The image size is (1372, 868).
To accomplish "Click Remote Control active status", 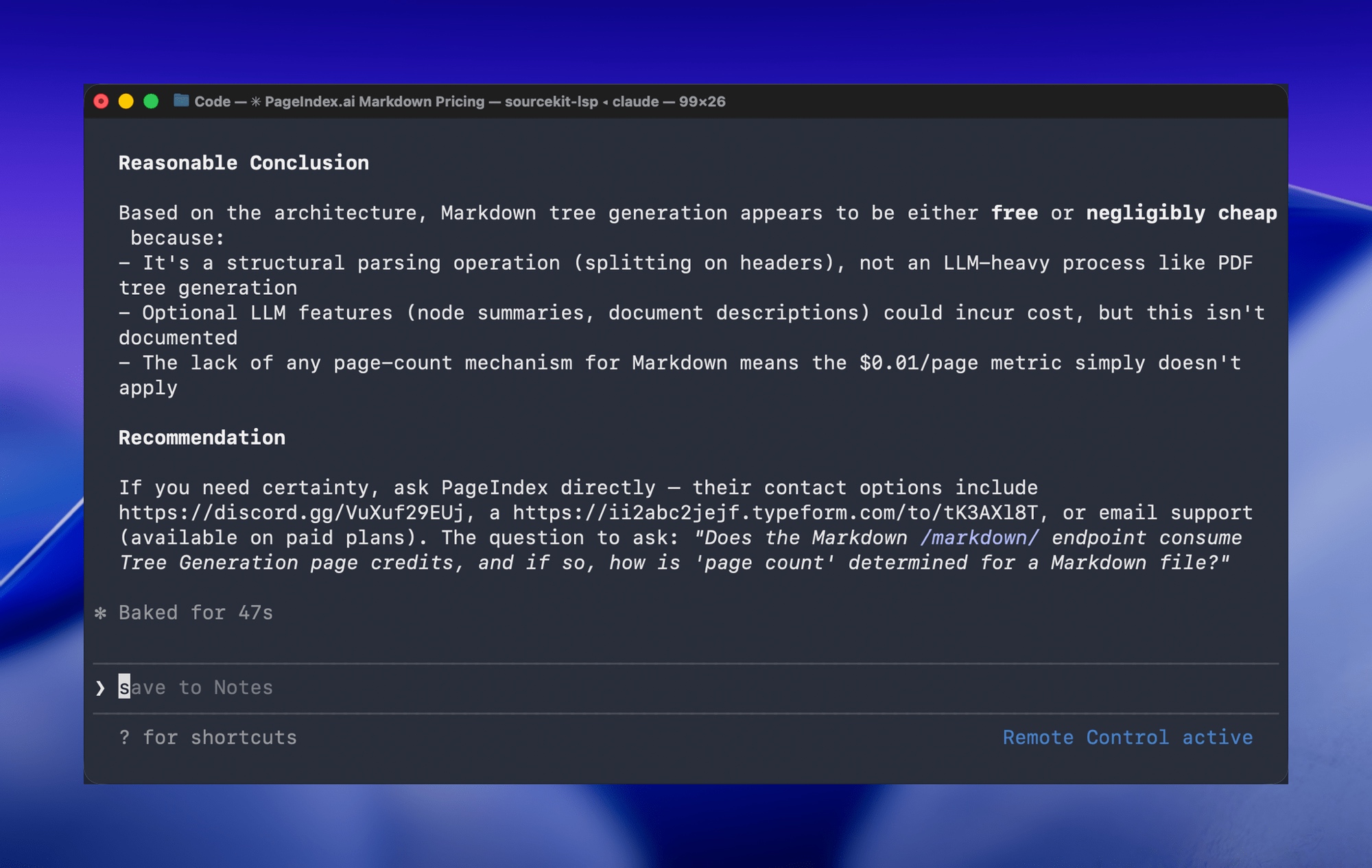I will click(x=1127, y=738).
